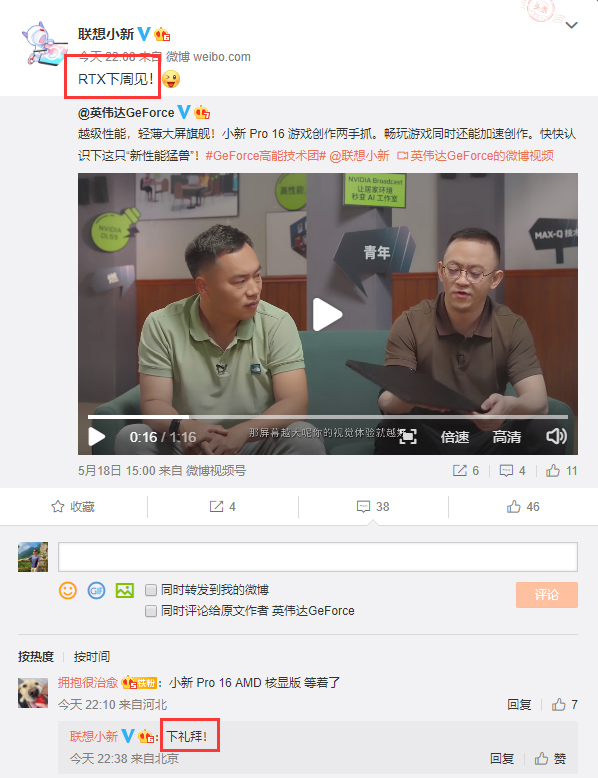Check 同时评论给原文作者 英伟达GeForce
598x778 pixels.
click(x=151, y=611)
